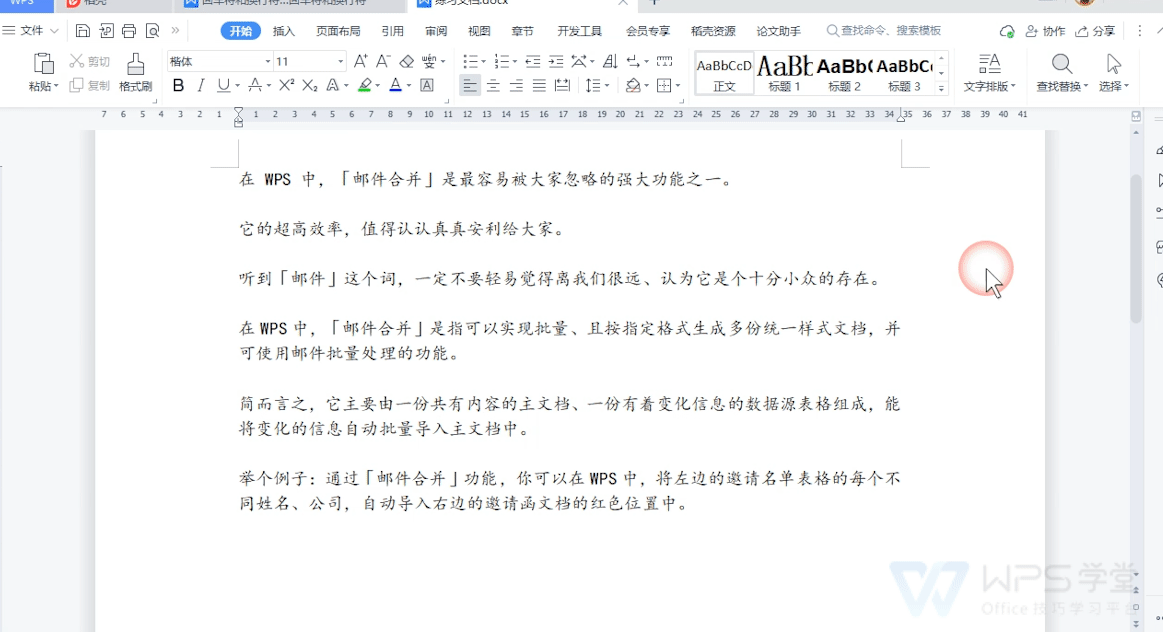Switch to the 审阅 tab
The height and width of the screenshot is (632, 1163).
pyautogui.click(x=436, y=31)
